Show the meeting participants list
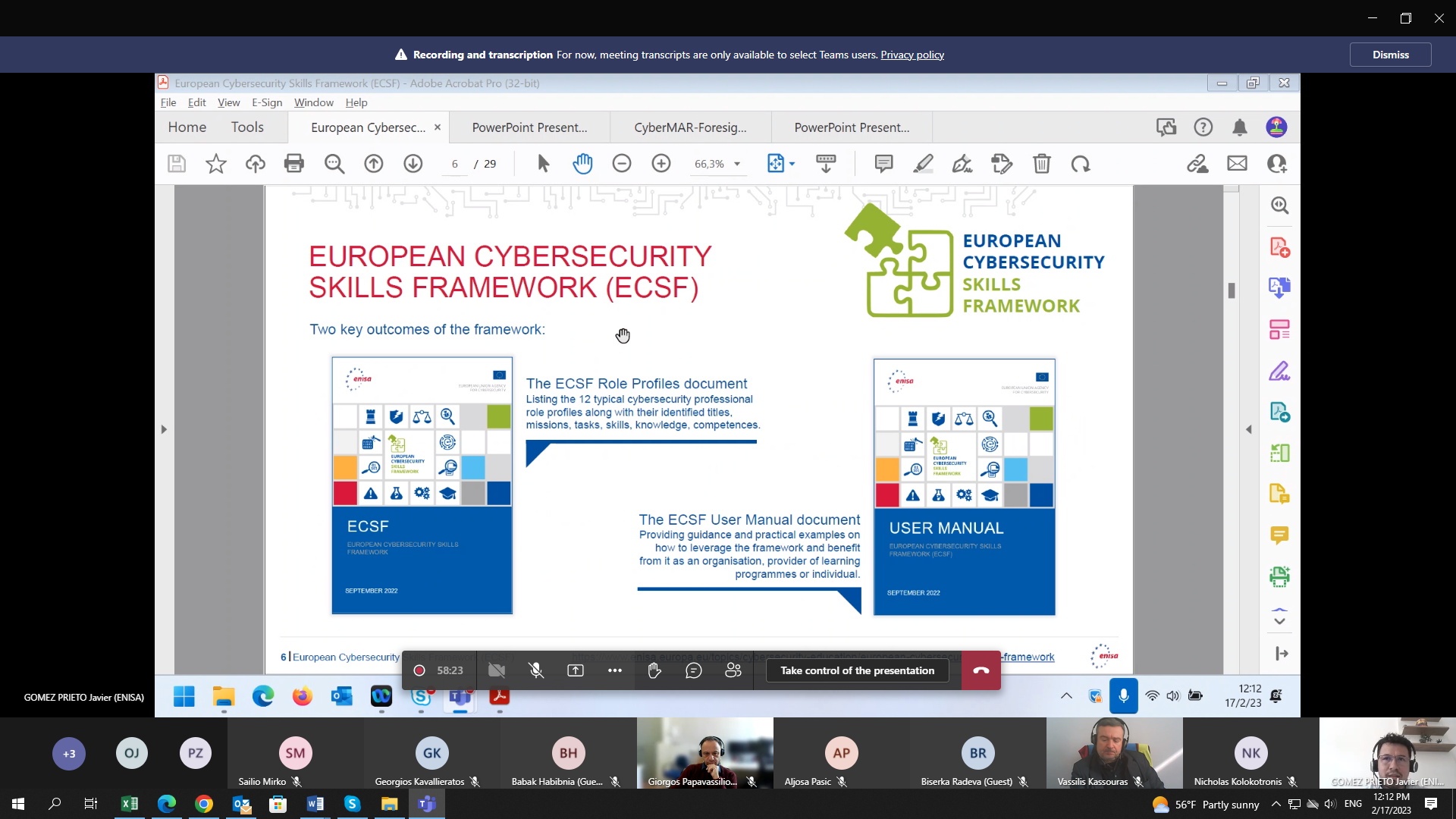Image resolution: width=1456 pixels, height=819 pixels. point(733,670)
